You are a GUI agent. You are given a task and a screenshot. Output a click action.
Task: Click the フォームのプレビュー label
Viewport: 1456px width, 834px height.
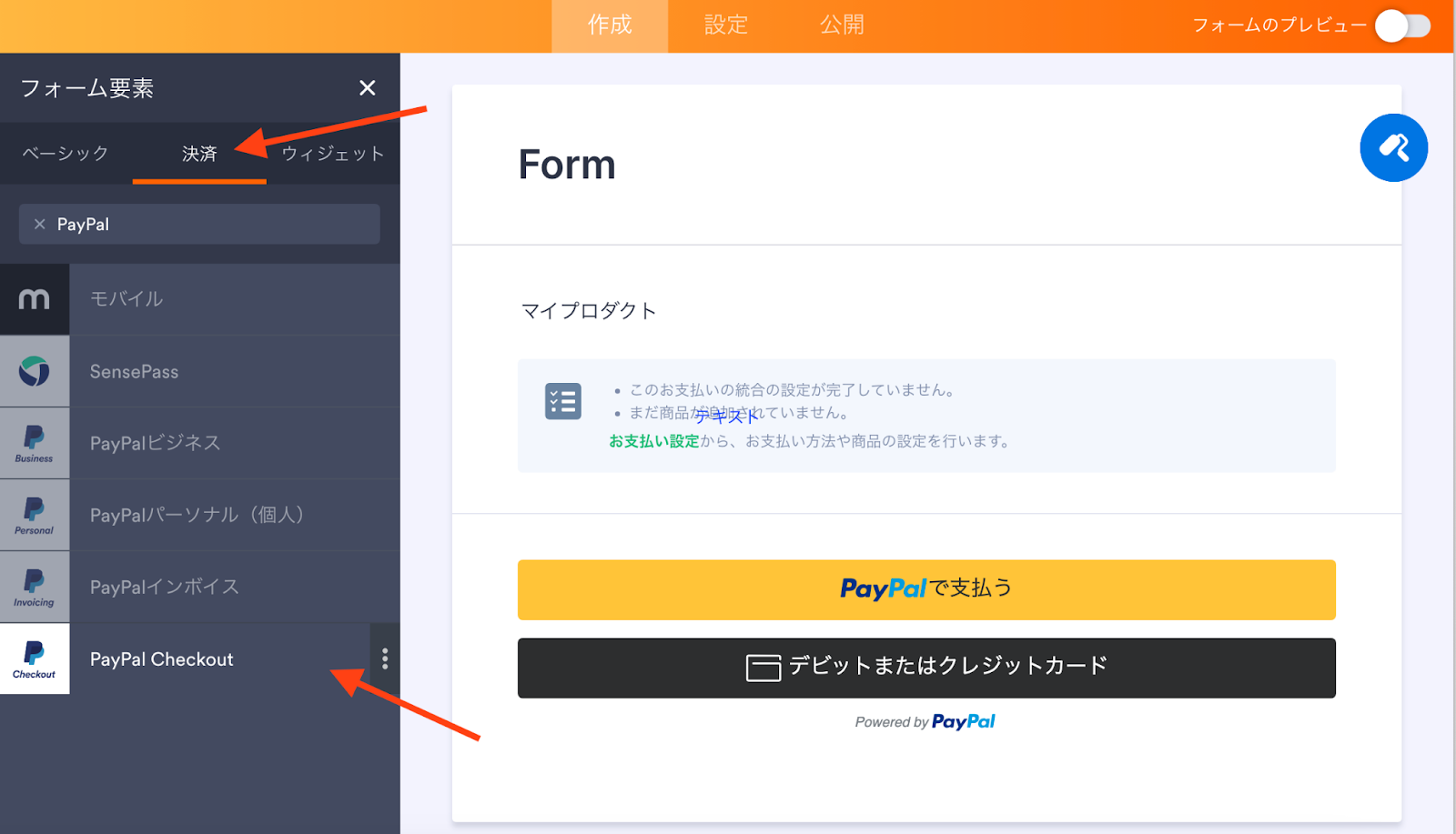pyautogui.click(x=1279, y=25)
